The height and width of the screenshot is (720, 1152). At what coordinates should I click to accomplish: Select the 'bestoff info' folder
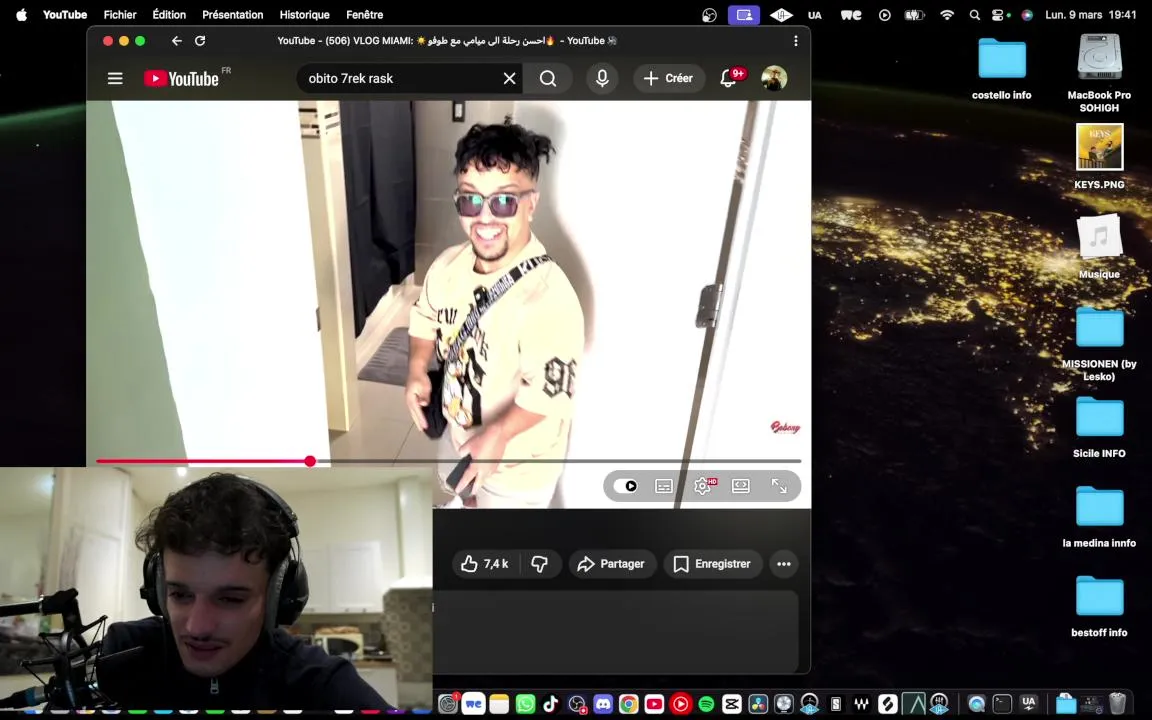pos(1099,606)
